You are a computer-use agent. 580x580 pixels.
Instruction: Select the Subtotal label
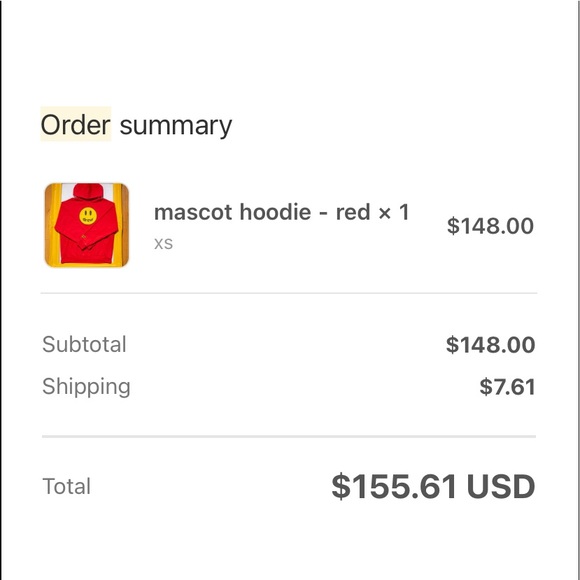(x=84, y=344)
